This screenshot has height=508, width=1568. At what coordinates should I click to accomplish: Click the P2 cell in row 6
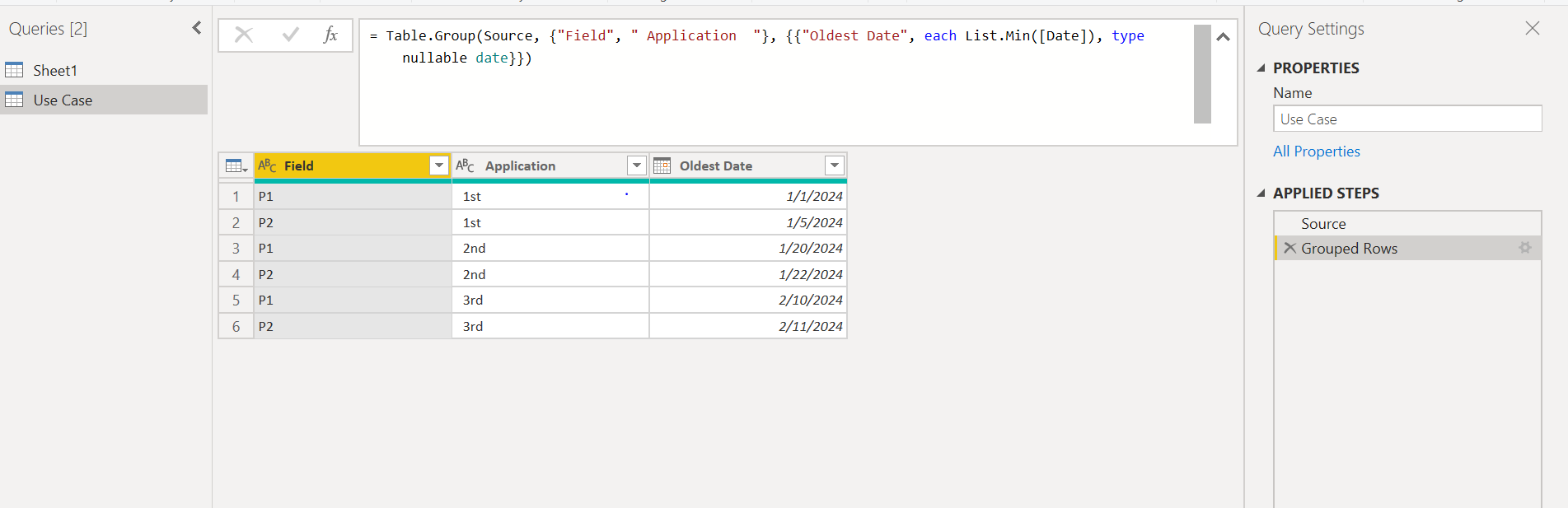click(x=353, y=326)
